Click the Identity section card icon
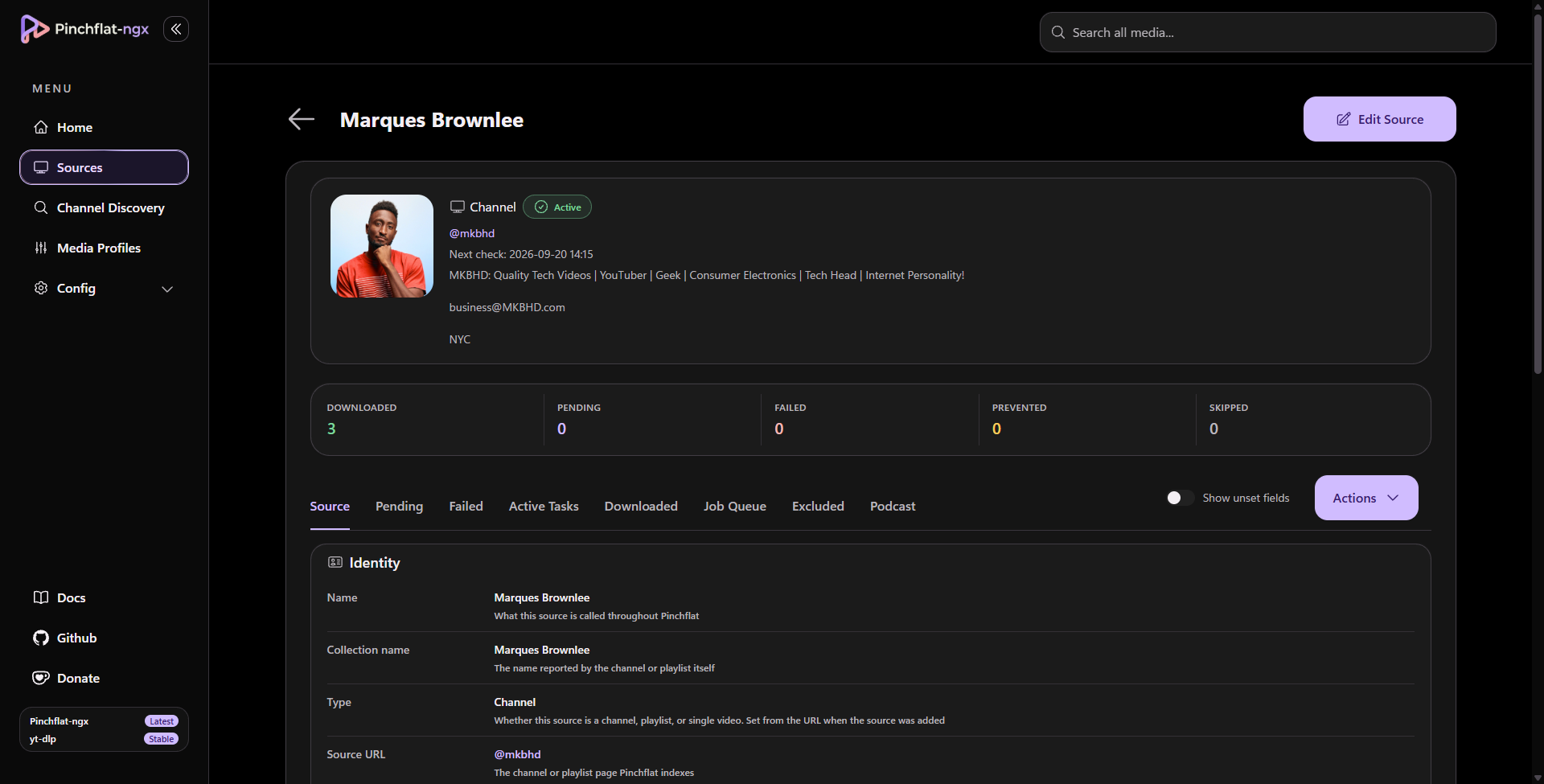Screen dimensions: 1544x784 pos(335,562)
